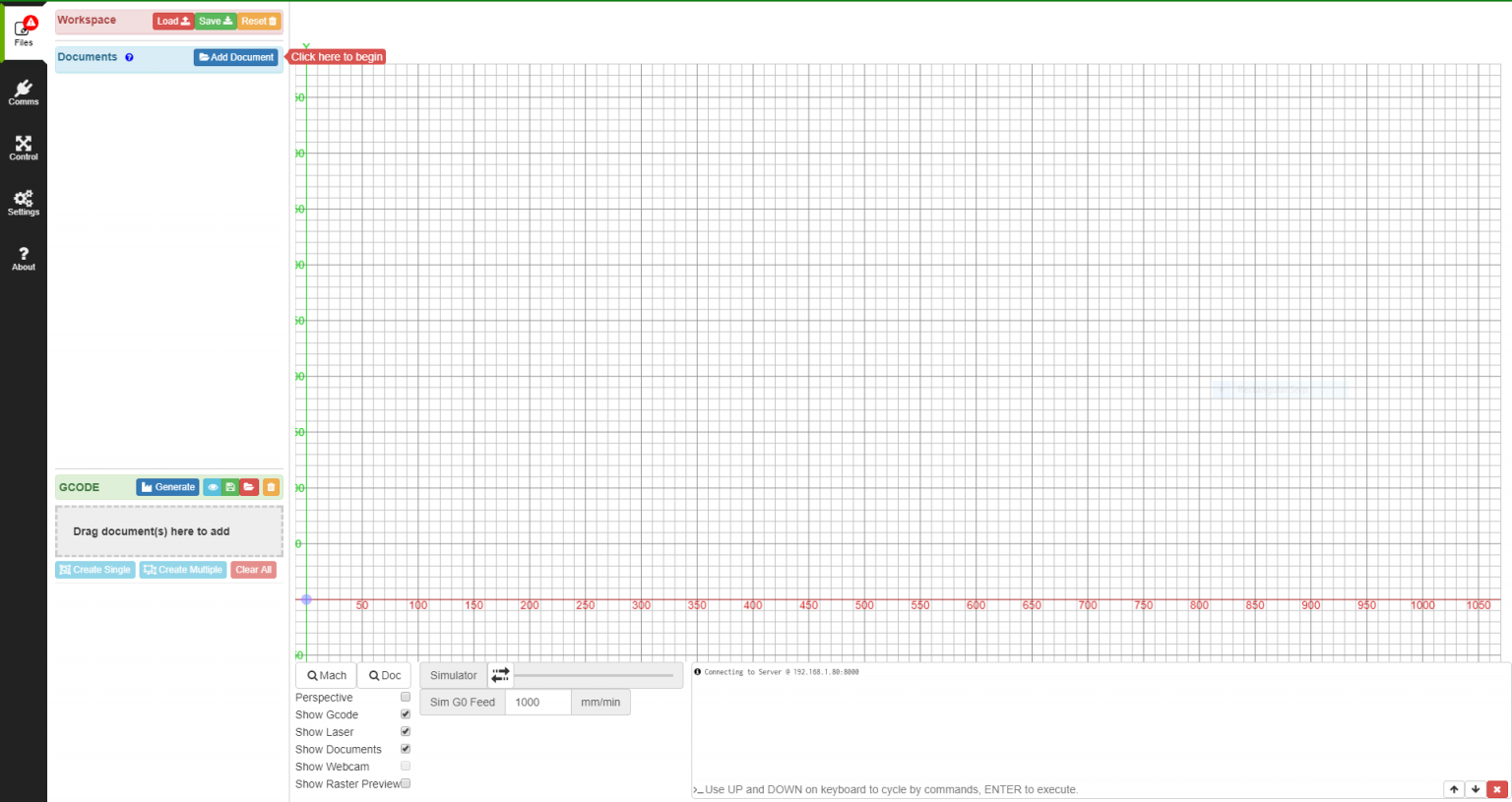
Task: Open the Control tab in the sidebar
Action: pyautogui.click(x=24, y=148)
